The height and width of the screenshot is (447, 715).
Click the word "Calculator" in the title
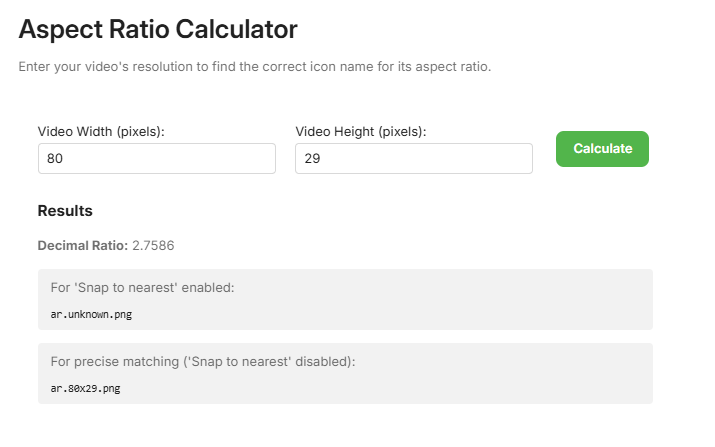tap(236, 29)
